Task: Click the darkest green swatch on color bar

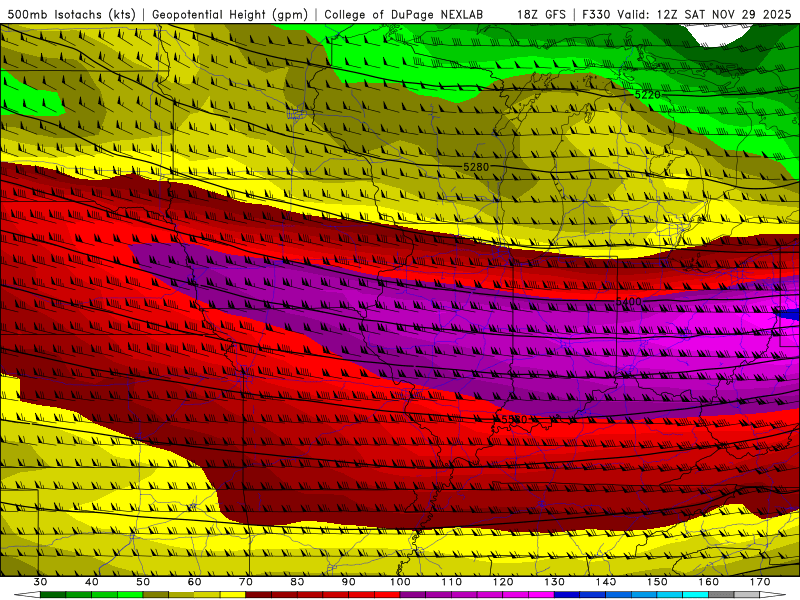Action: pyautogui.click(x=53, y=595)
